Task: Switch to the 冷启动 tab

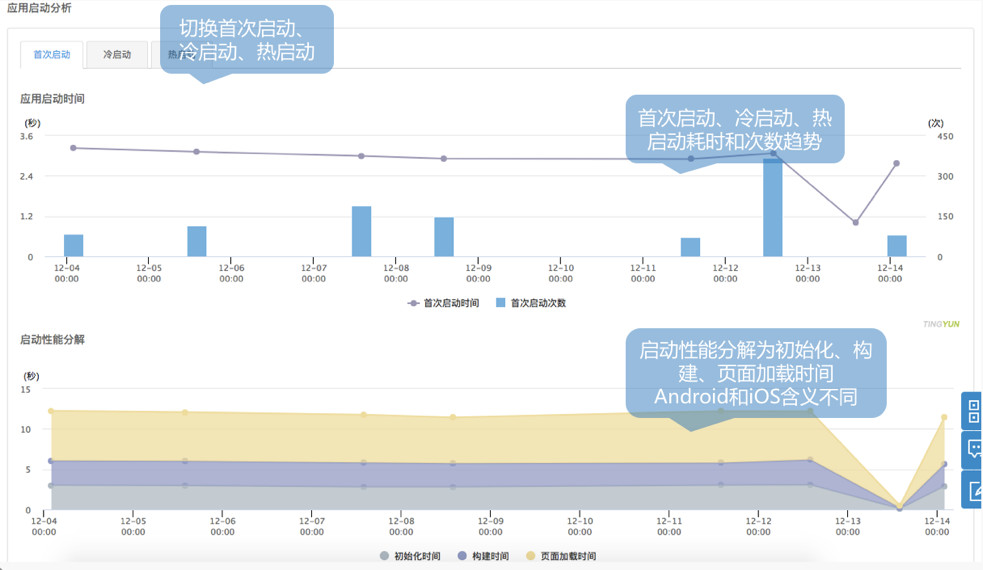Action: tap(116, 54)
